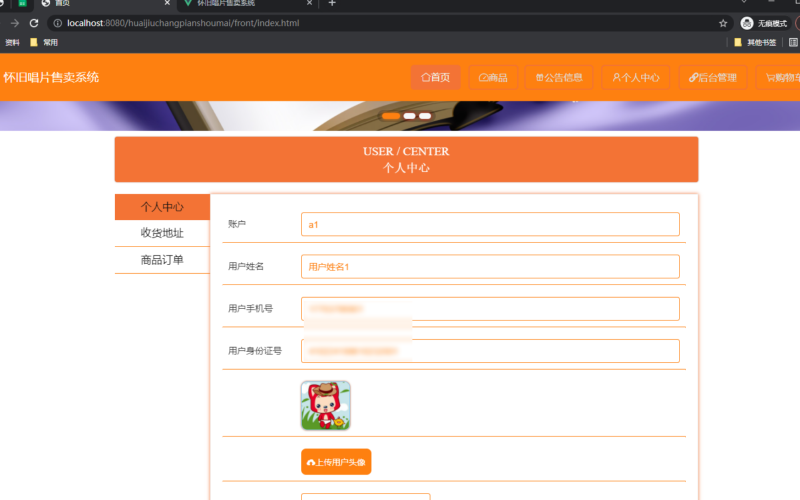Open the 其他书签 bookmarks folder
The height and width of the screenshot is (500, 800).
(756, 42)
